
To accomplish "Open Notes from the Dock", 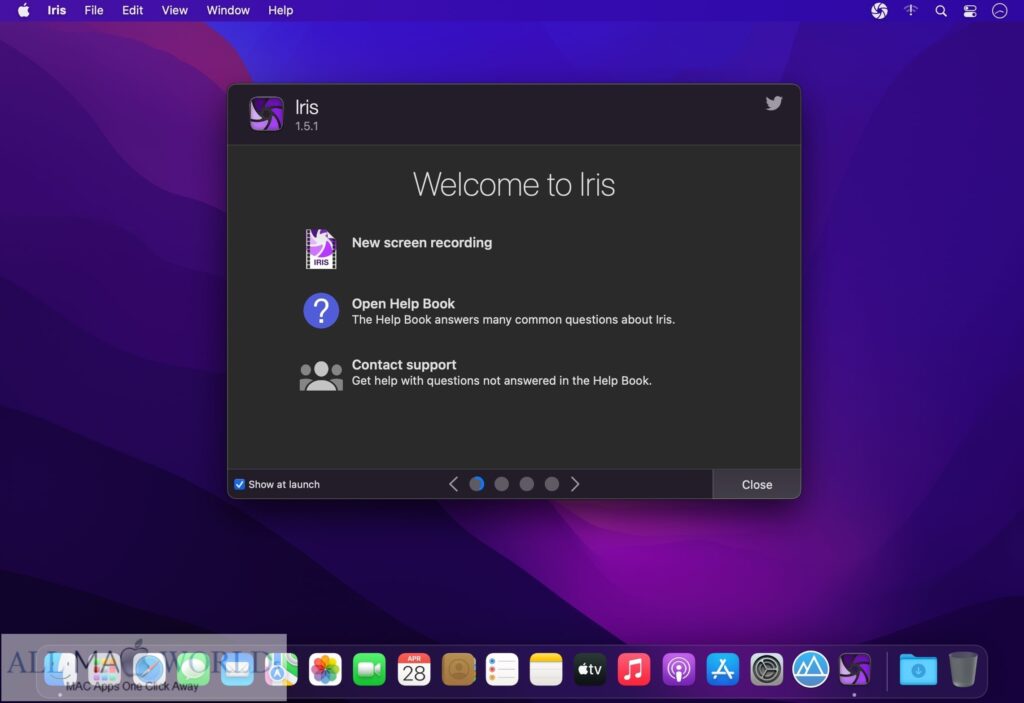I will [546, 670].
